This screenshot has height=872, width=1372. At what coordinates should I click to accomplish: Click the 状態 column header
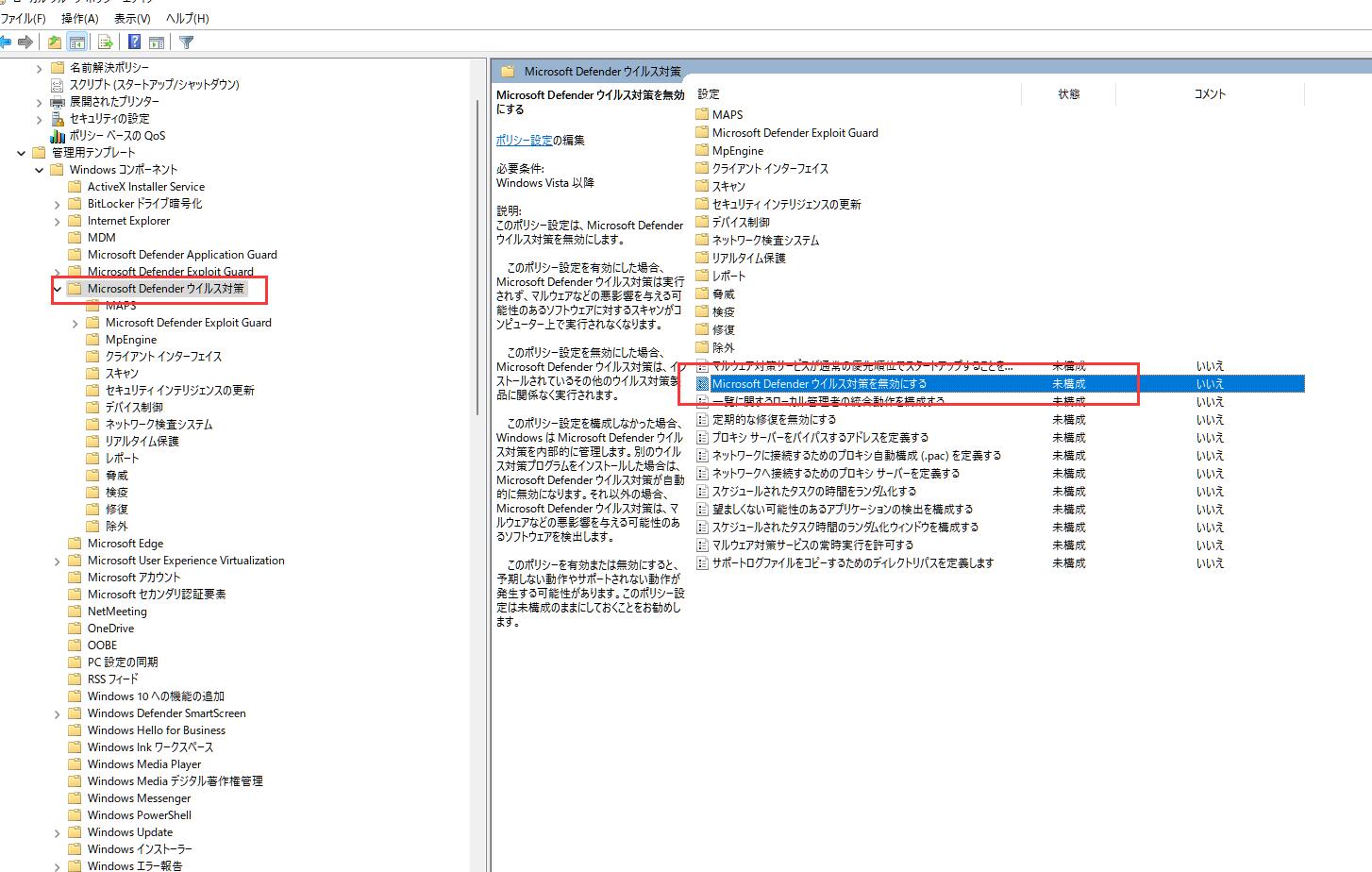tap(1068, 93)
